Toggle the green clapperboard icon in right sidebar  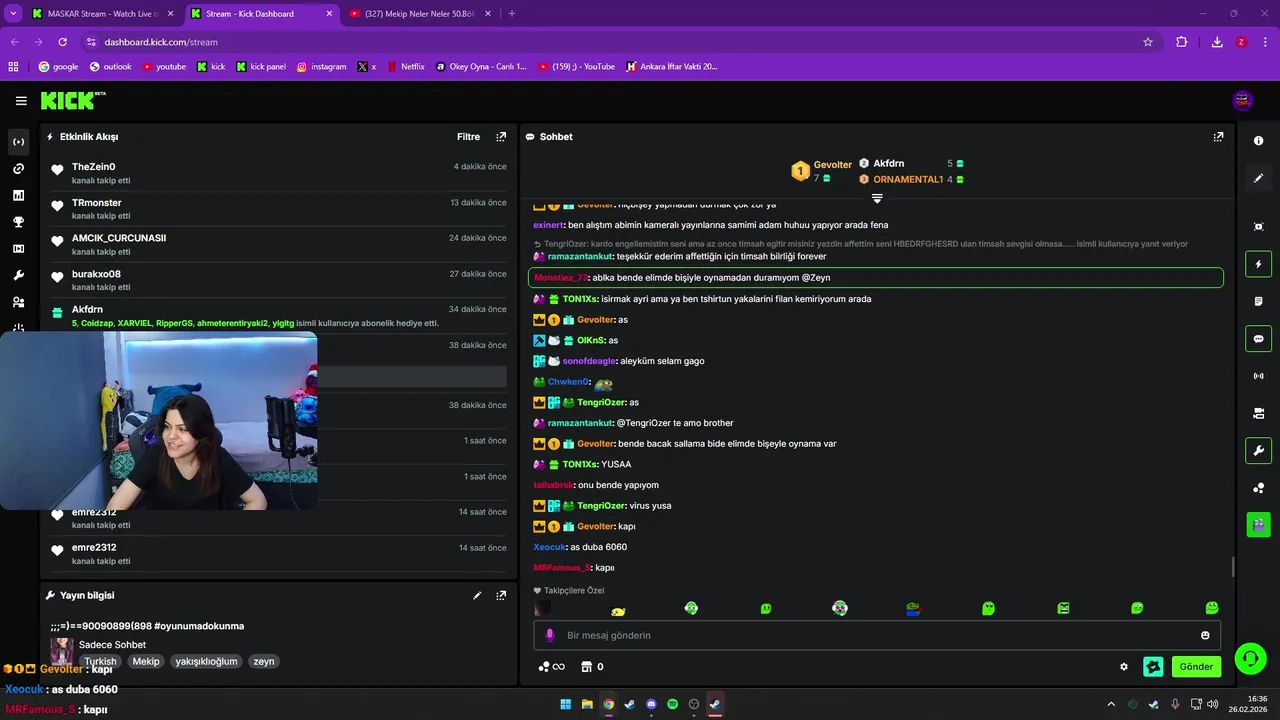tap(1258, 523)
